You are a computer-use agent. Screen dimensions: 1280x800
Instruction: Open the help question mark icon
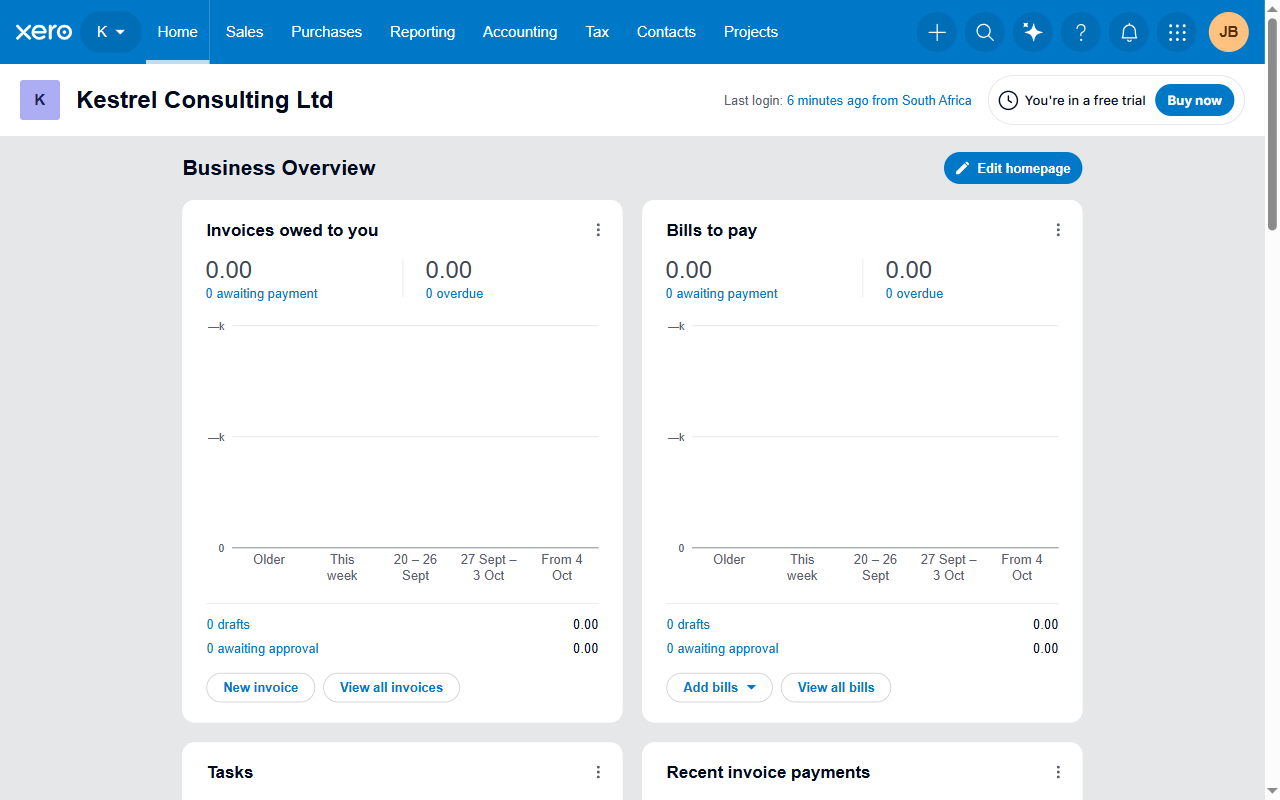(x=1081, y=32)
